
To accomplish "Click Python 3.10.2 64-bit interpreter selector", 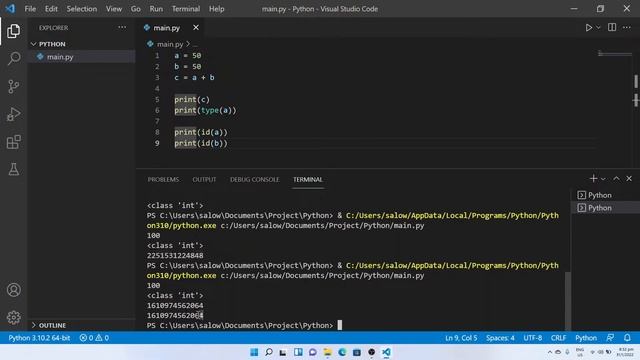I will tap(39, 338).
